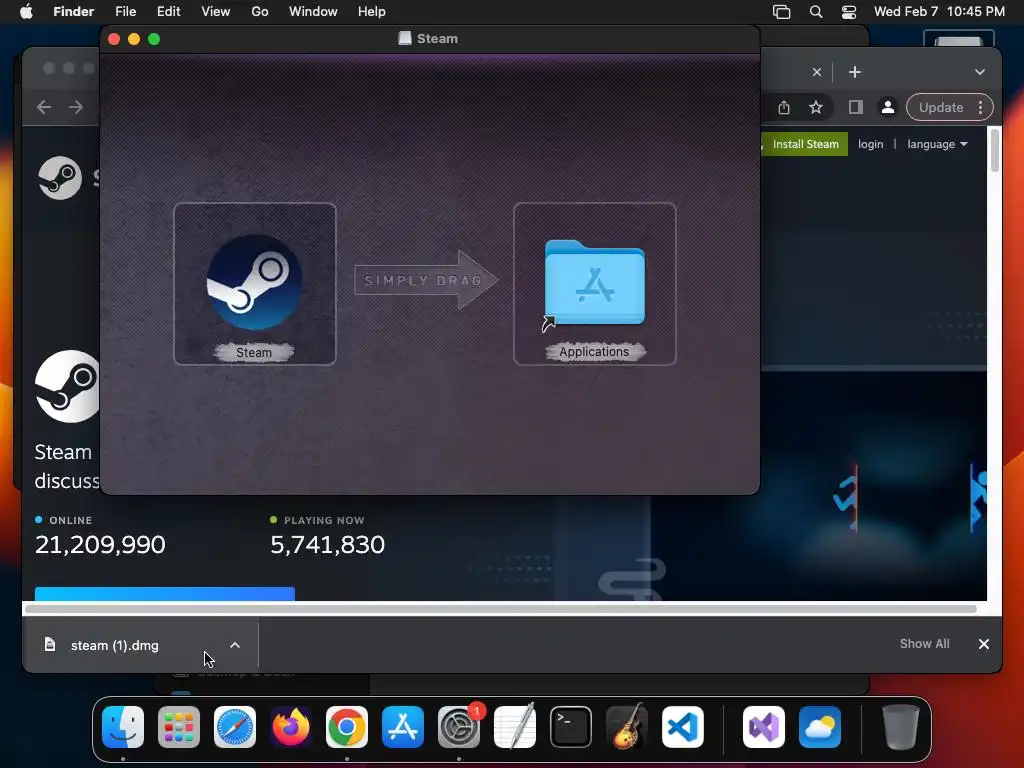
Task: Close the Chrome downloads bar
Action: pyautogui.click(x=984, y=644)
